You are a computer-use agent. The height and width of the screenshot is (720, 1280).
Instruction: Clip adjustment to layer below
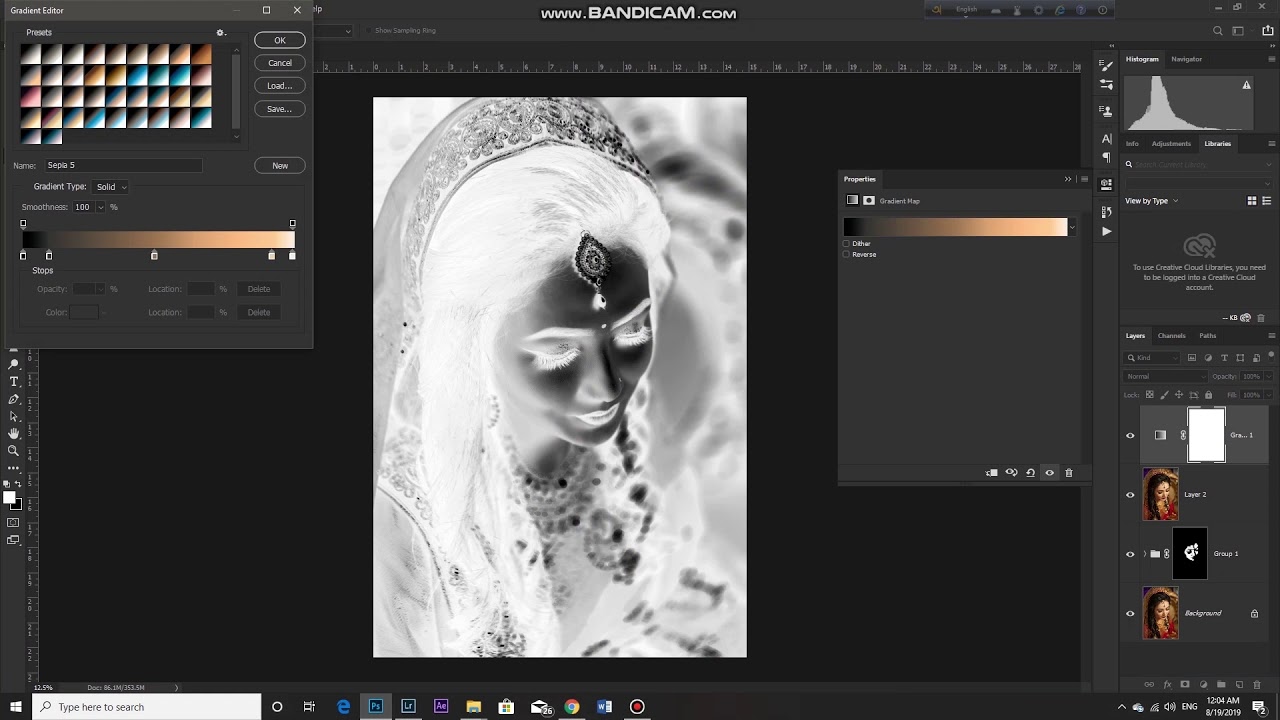click(991, 473)
